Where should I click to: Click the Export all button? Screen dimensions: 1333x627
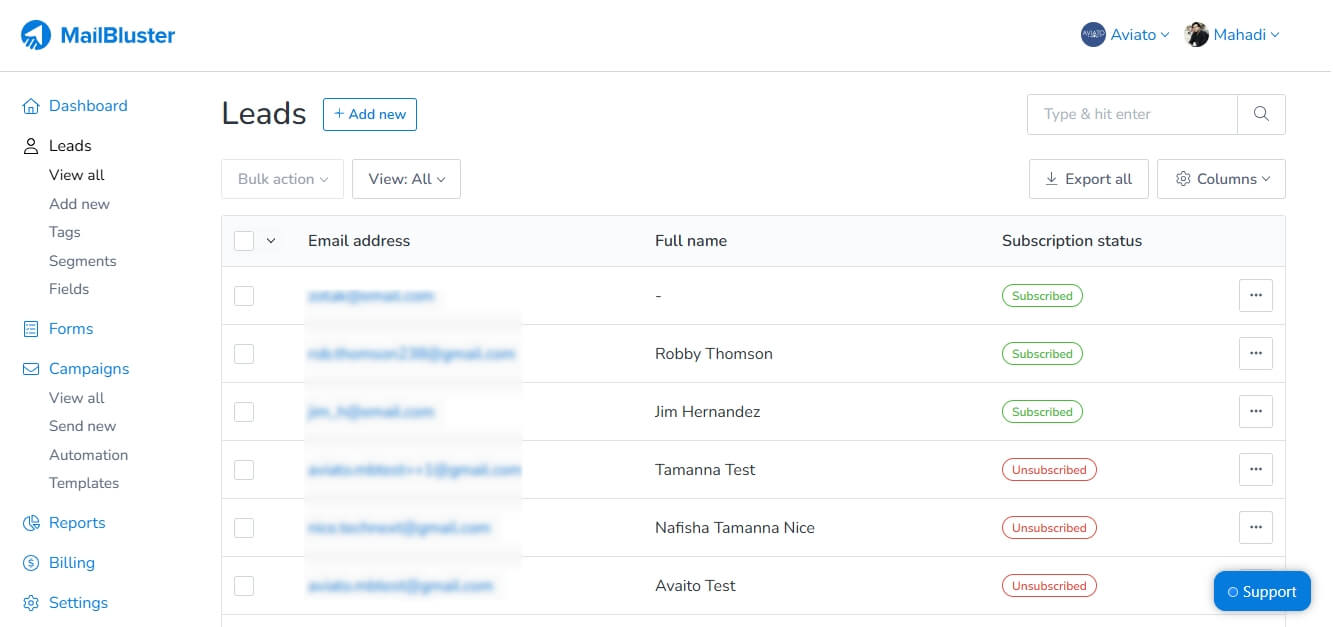click(x=1088, y=179)
